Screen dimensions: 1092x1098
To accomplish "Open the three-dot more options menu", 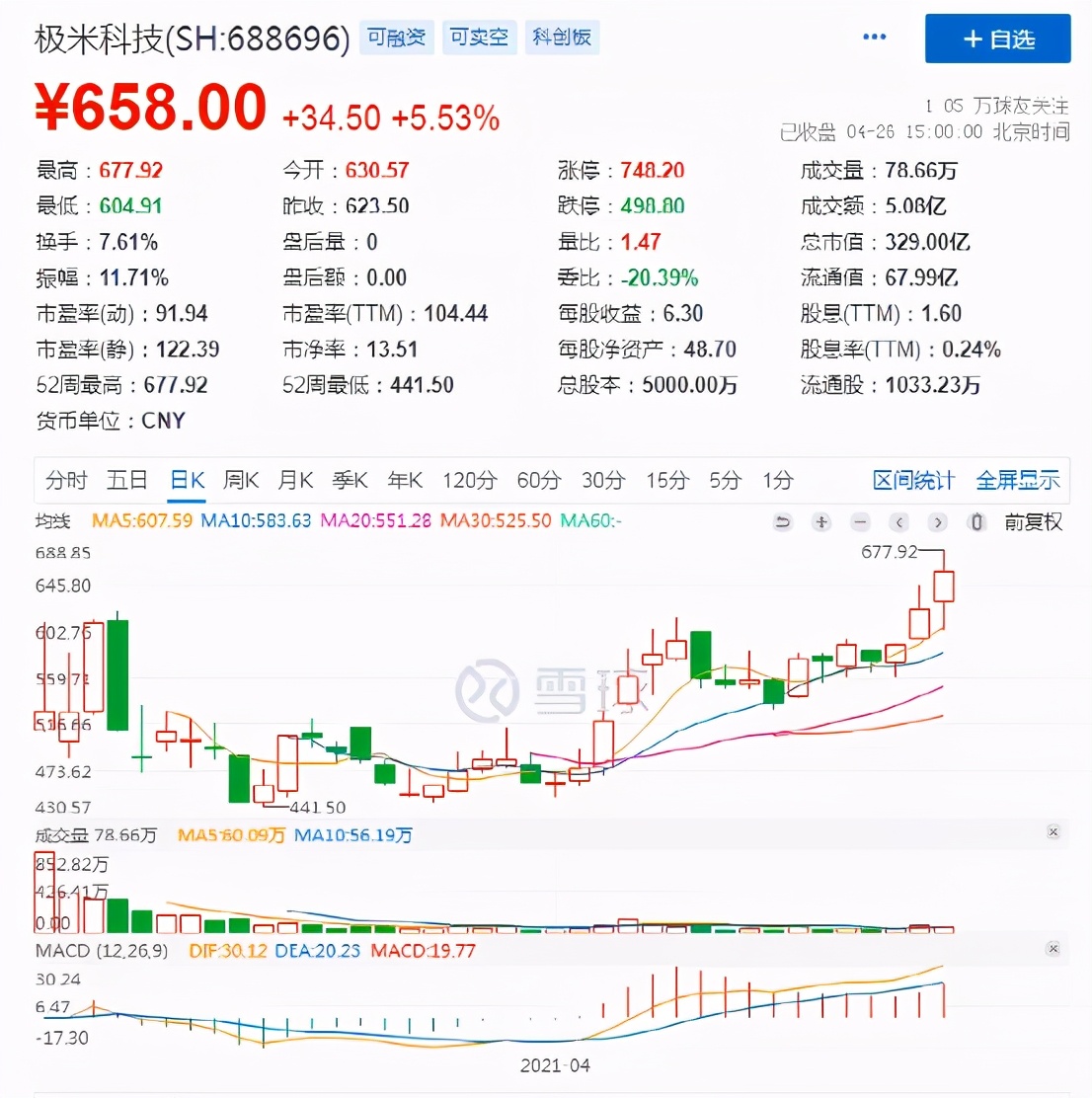I will 875,38.
